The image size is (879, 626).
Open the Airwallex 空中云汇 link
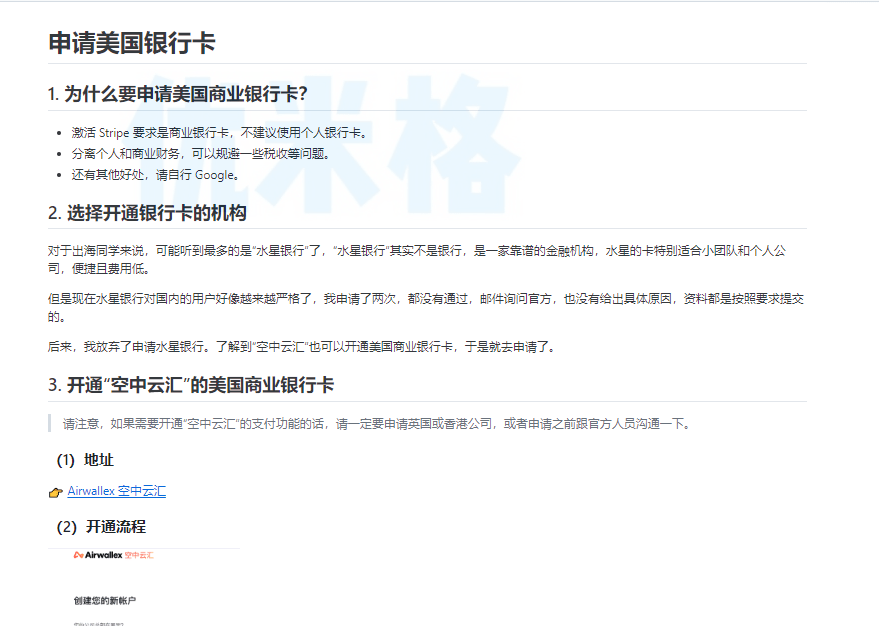pyautogui.click(x=117, y=491)
